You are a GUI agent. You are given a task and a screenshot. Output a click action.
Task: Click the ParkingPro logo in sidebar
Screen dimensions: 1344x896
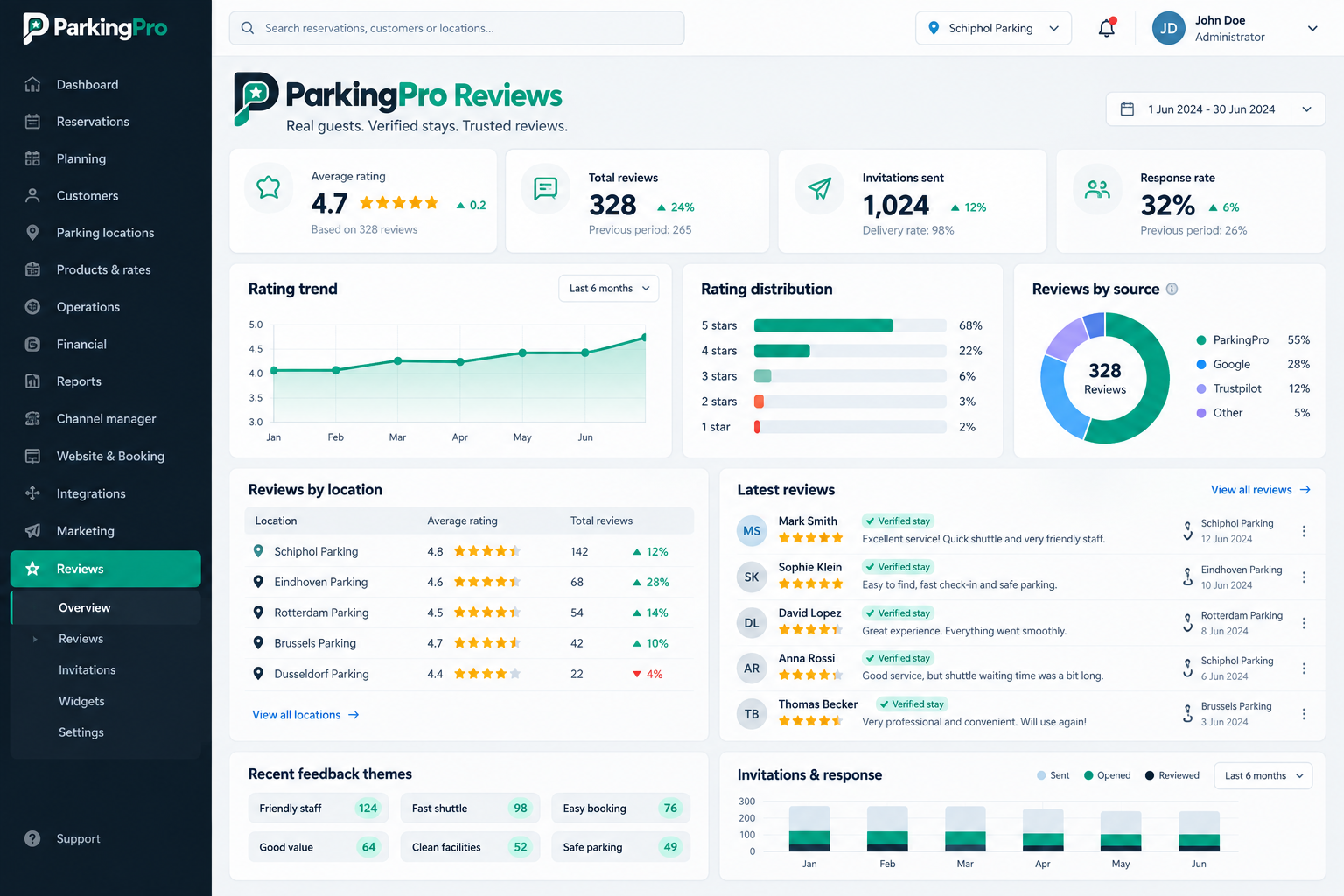click(x=94, y=28)
